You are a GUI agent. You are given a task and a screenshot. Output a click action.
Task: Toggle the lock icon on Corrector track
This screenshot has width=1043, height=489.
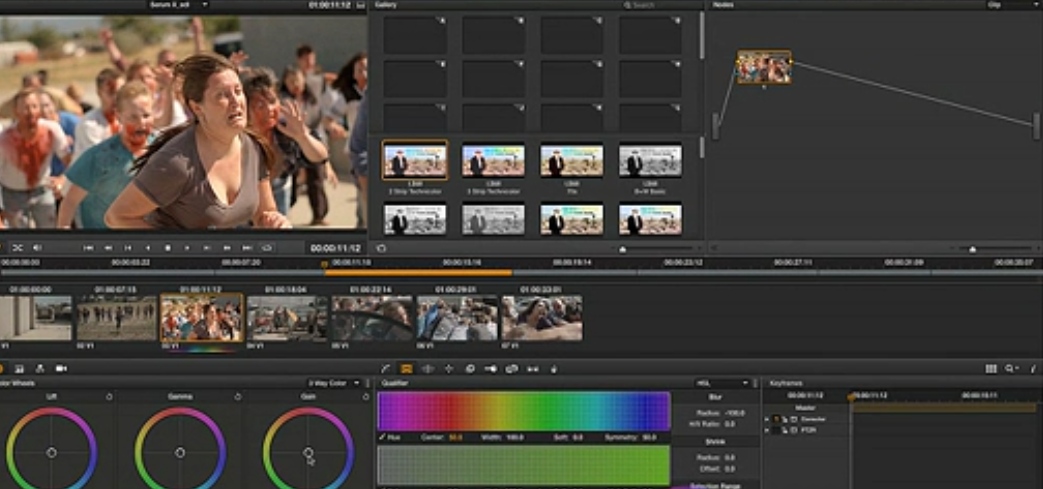[786, 419]
